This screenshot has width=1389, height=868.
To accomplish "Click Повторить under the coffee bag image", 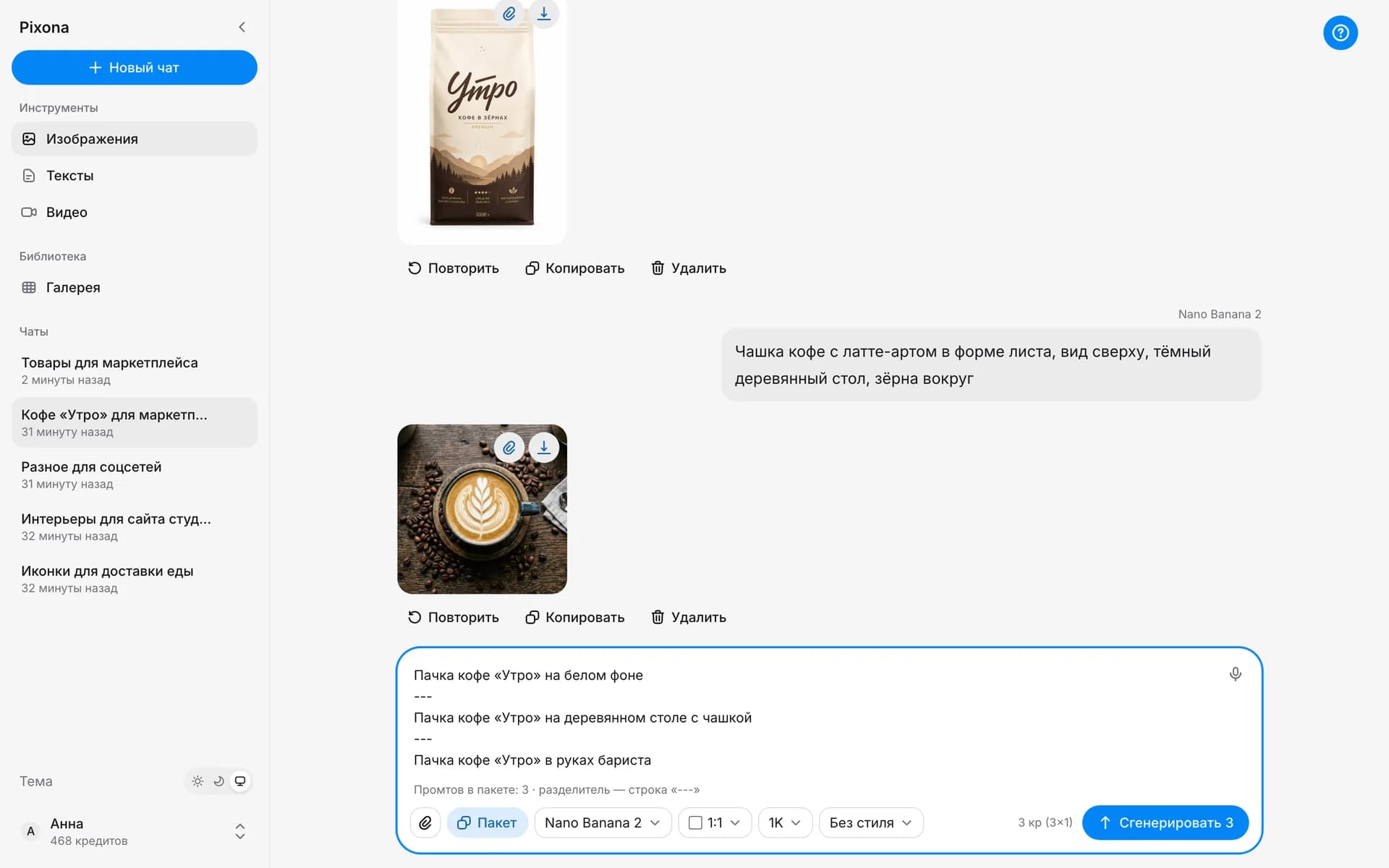I will coord(454,268).
